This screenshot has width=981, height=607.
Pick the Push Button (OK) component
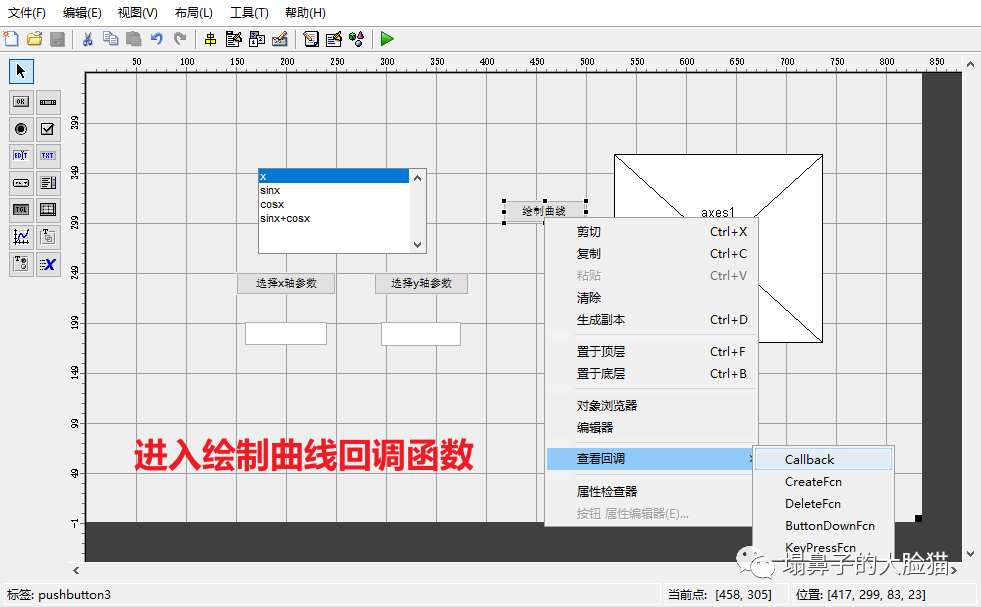[21, 102]
